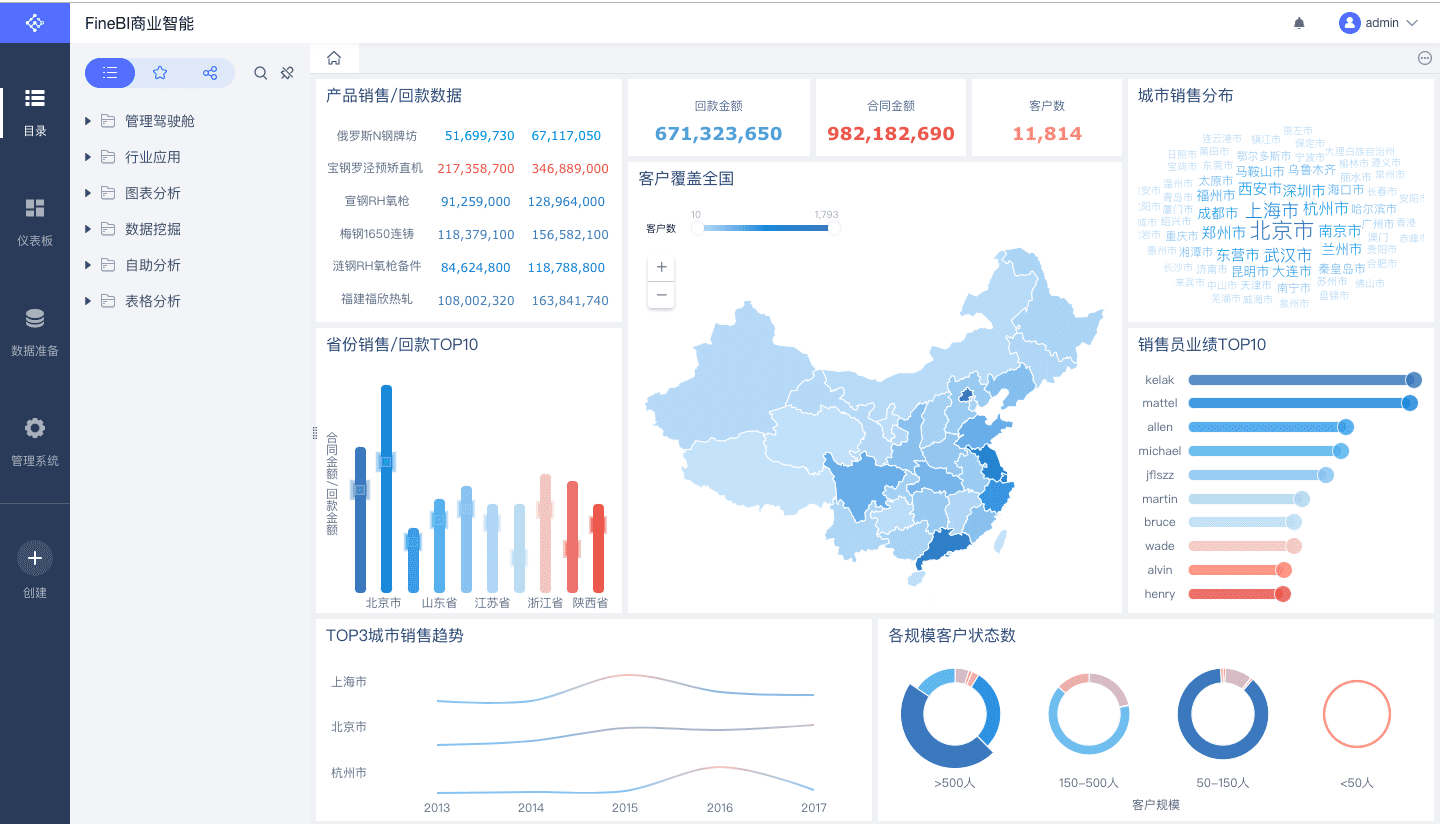Click the 陕西省 bar axis label

pos(590,603)
